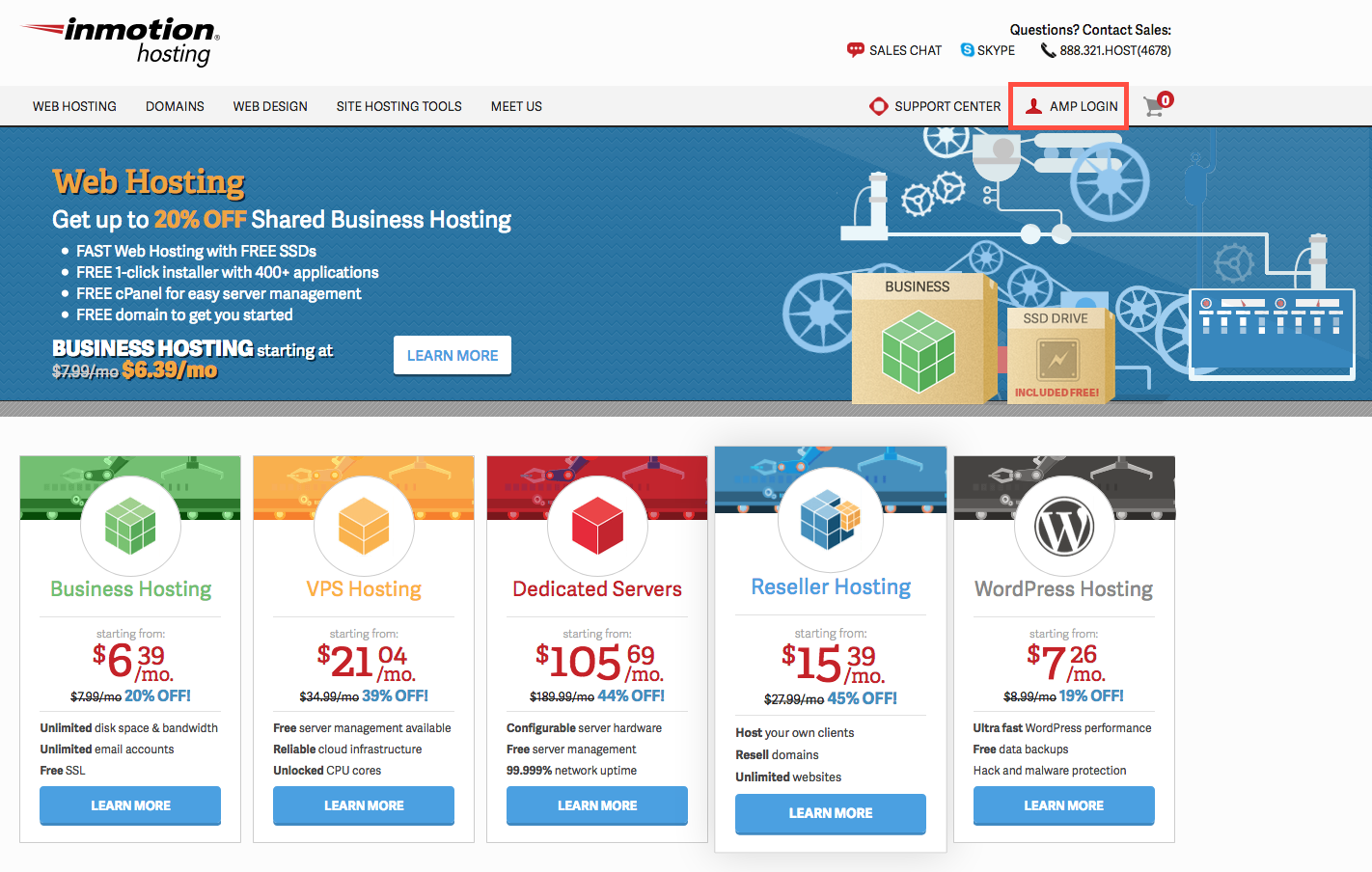Click the 888.321.HOST(4678) phone number

(1115, 50)
